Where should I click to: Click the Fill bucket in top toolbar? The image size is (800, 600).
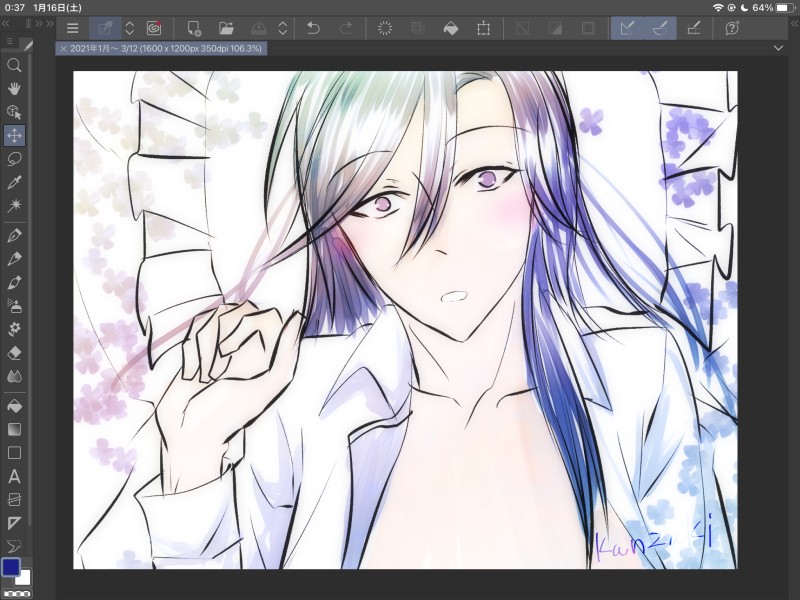tap(451, 29)
